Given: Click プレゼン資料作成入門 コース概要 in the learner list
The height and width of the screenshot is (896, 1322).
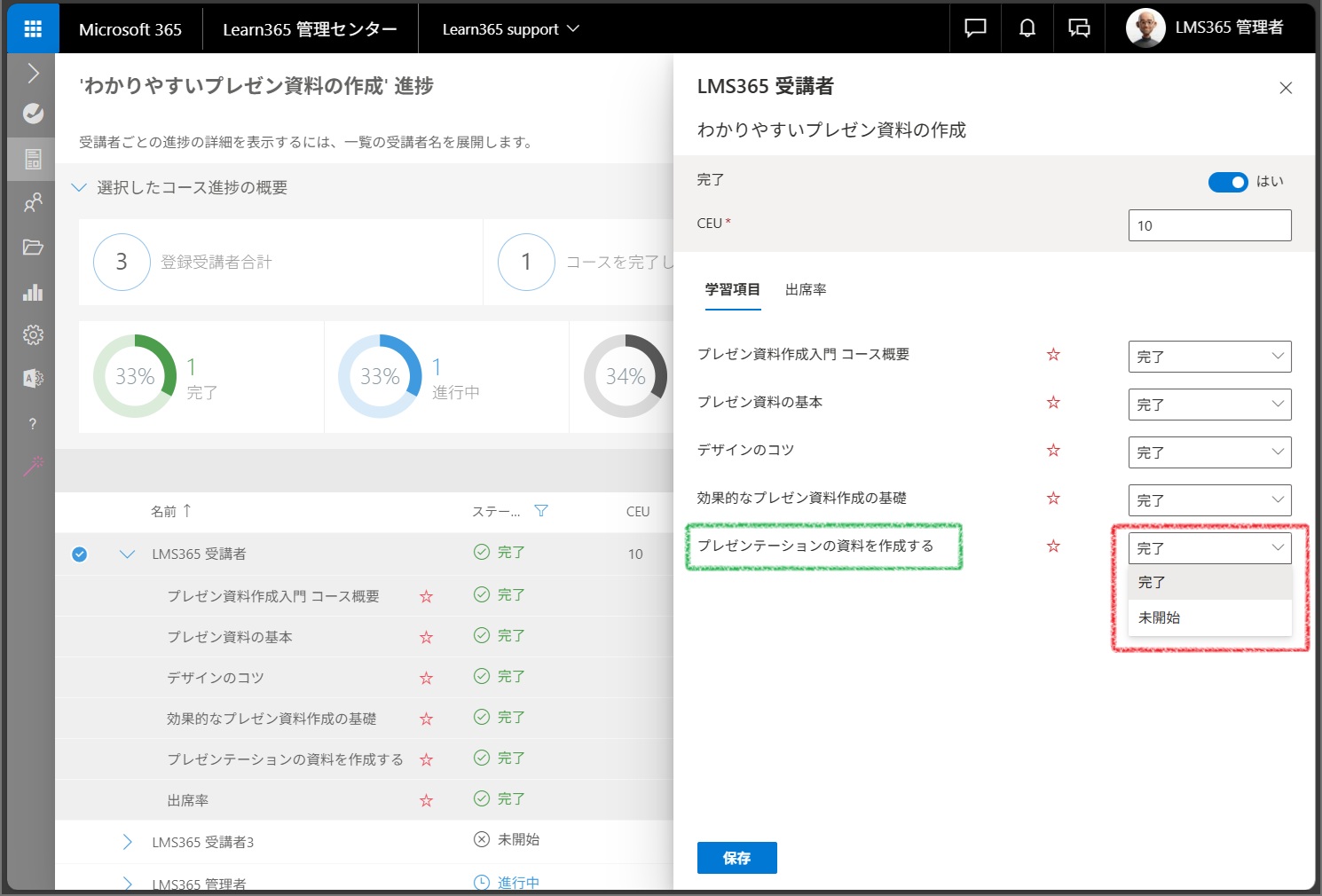Looking at the screenshot, I should point(273,597).
